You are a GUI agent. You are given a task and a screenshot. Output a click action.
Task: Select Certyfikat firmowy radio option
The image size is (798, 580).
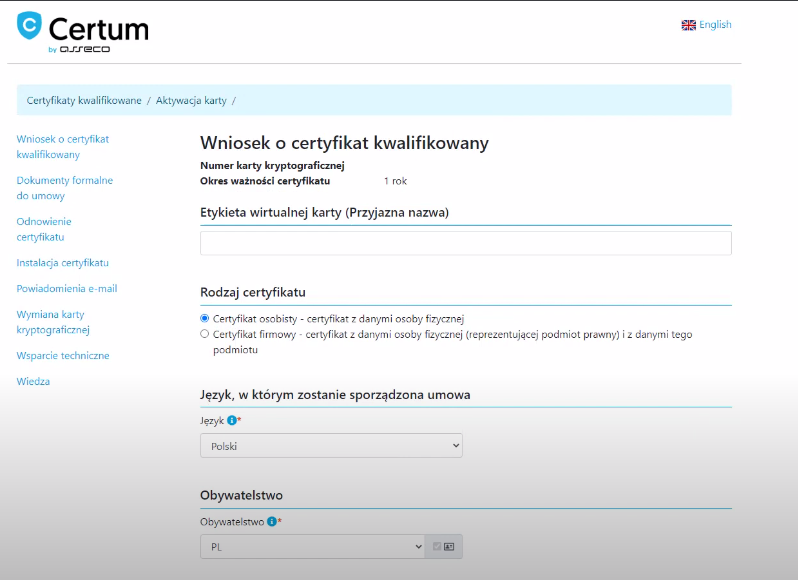[205, 334]
